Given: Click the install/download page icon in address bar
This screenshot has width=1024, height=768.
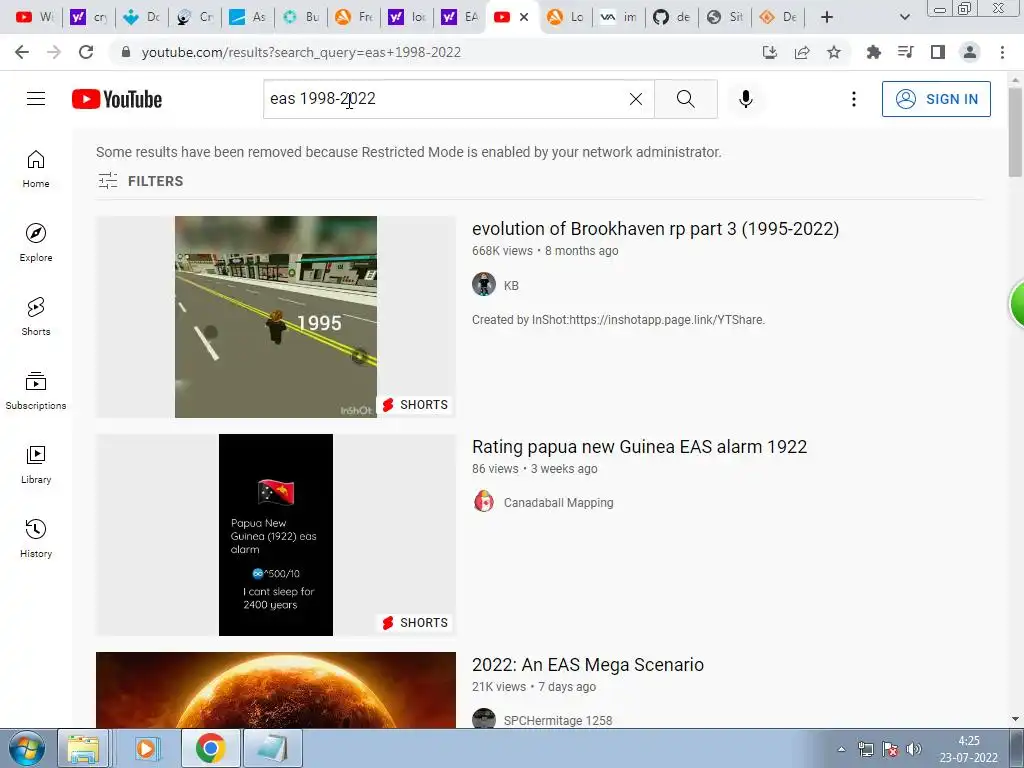Looking at the screenshot, I should tap(770, 52).
